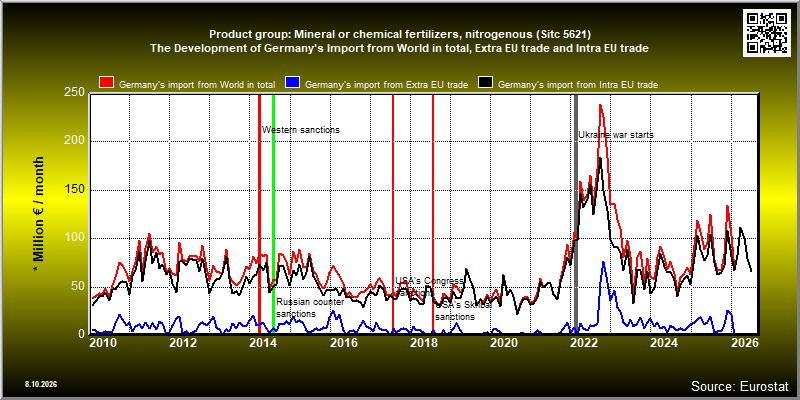Click the y-axis value 50
Image resolution: width=800 pixels, height=400 pixels.
coord(78,286)
